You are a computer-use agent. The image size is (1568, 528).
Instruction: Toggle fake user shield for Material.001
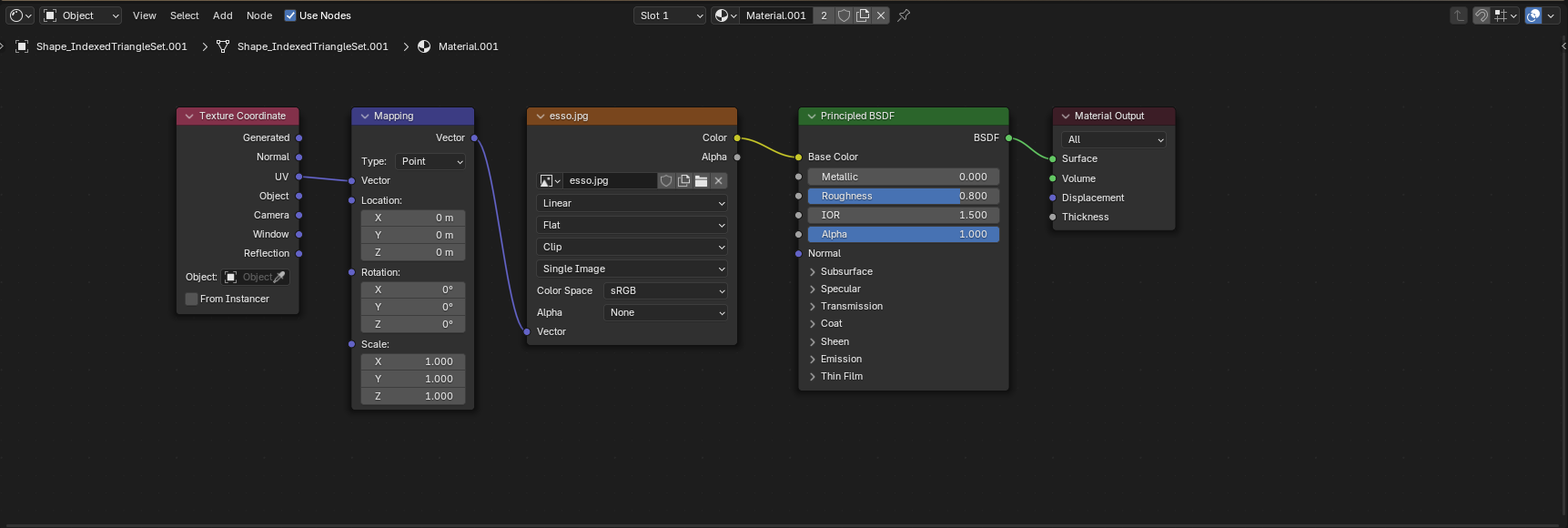[x=844, y=15]
